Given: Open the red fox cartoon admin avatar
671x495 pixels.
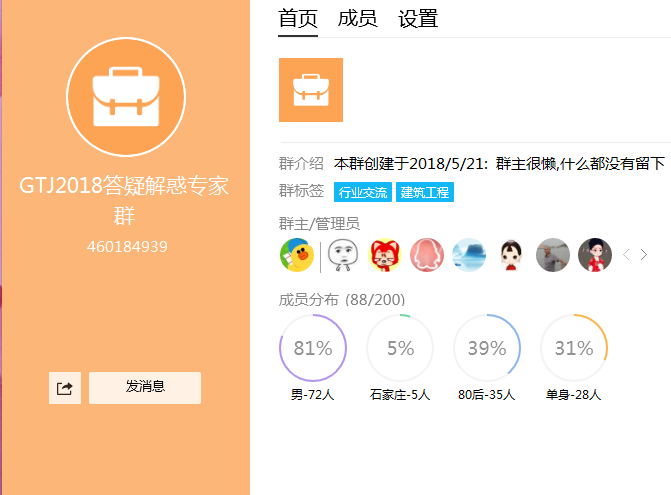Looking at the screenshot, I should [385, 255].
